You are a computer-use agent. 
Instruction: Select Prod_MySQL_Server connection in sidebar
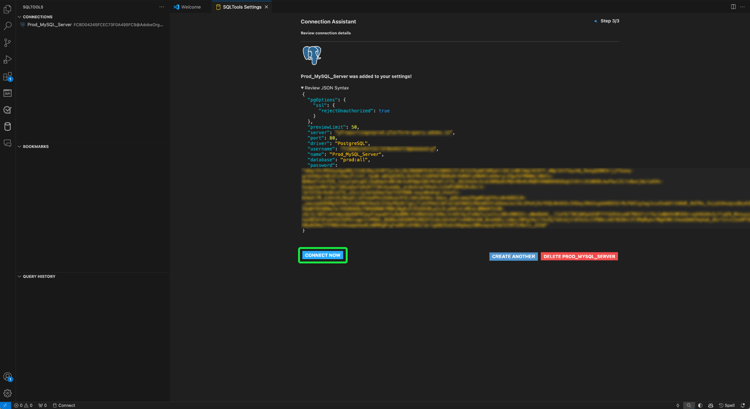[92, 24]
